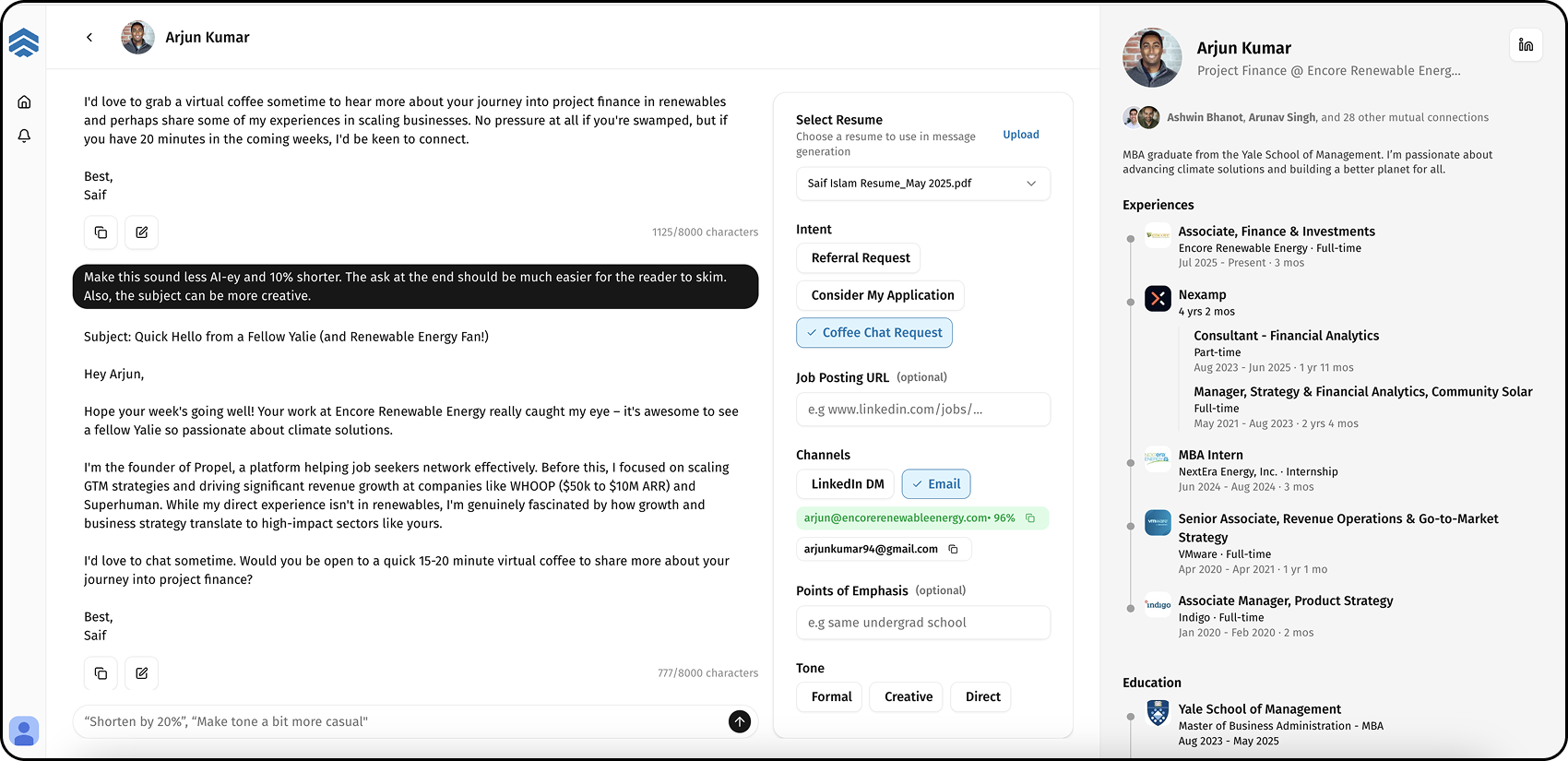Click Arjun Kumar's small header avatar
This screenshot has width=1568, height=761.
(x=137, y=37)
